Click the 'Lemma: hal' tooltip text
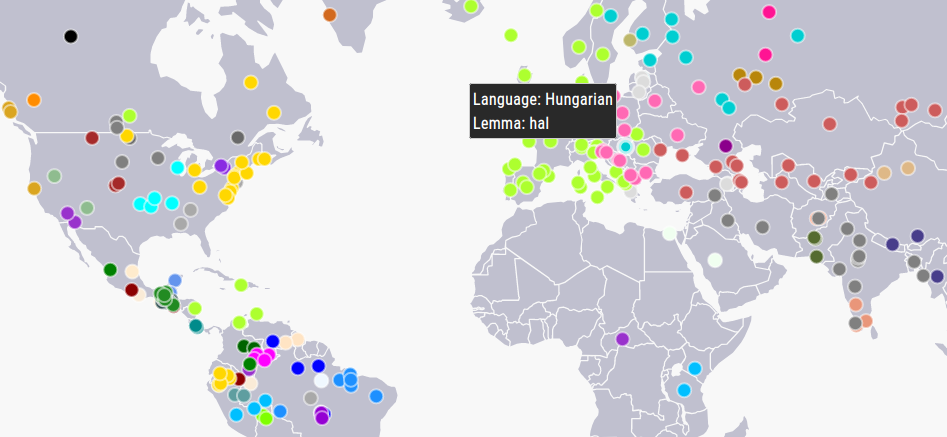 pos(510,124)
